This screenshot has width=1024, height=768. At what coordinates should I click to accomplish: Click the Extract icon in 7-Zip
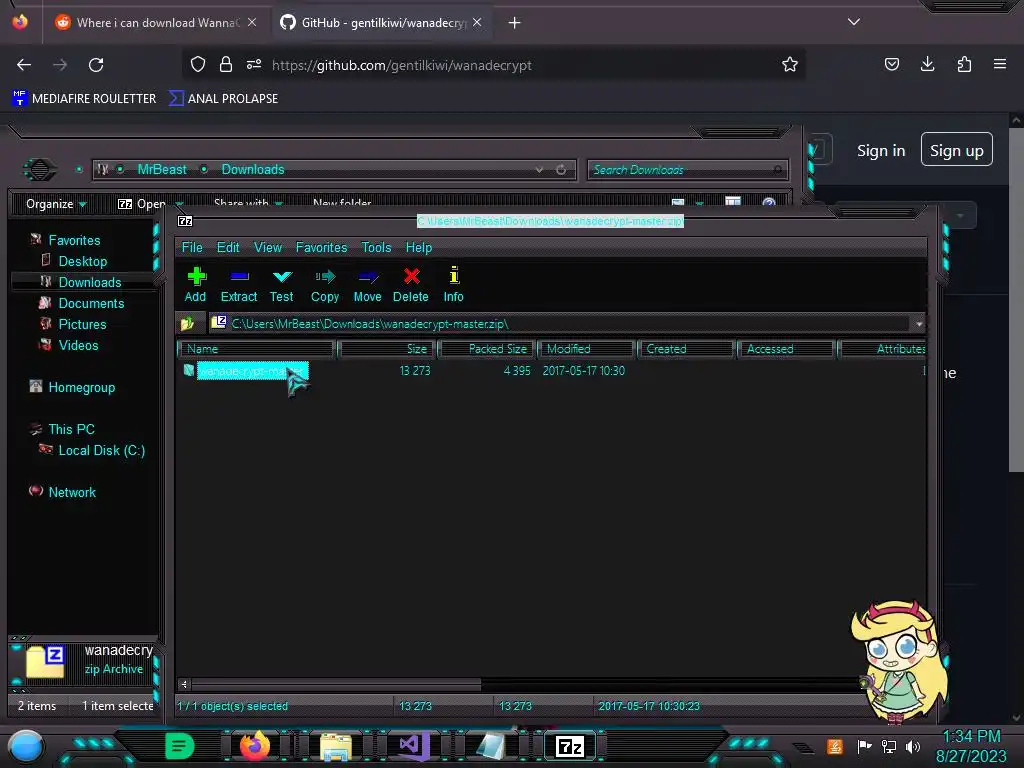pos(238,285)
